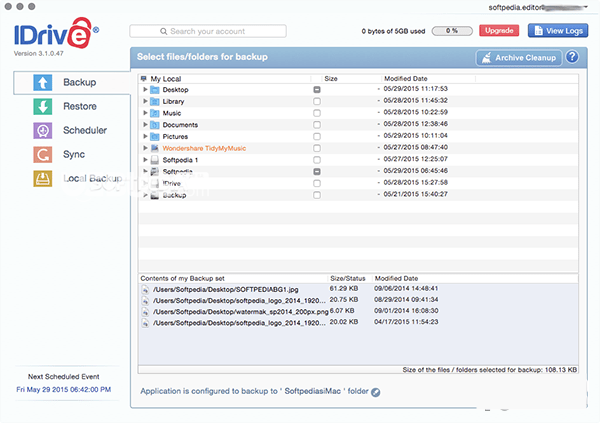
Task: Switch to the Sync tab
Action: 72,155
